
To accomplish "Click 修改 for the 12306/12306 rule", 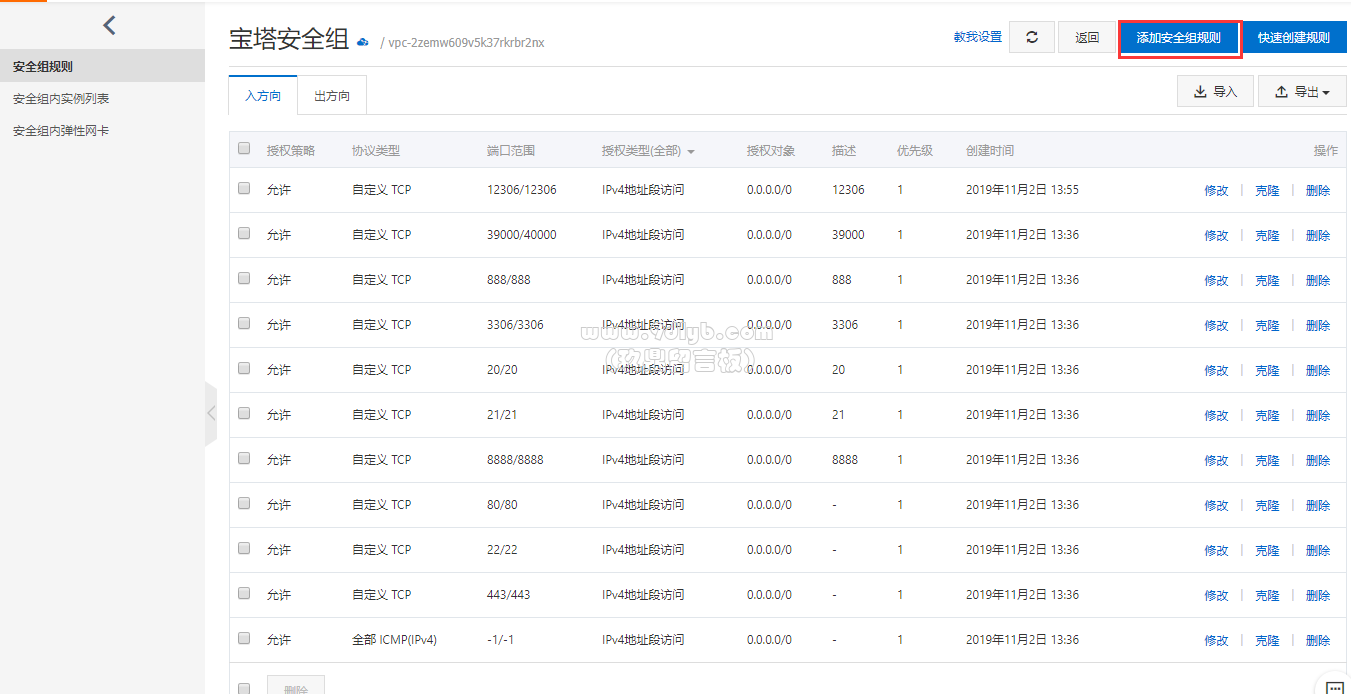I will pos(1216,190).
